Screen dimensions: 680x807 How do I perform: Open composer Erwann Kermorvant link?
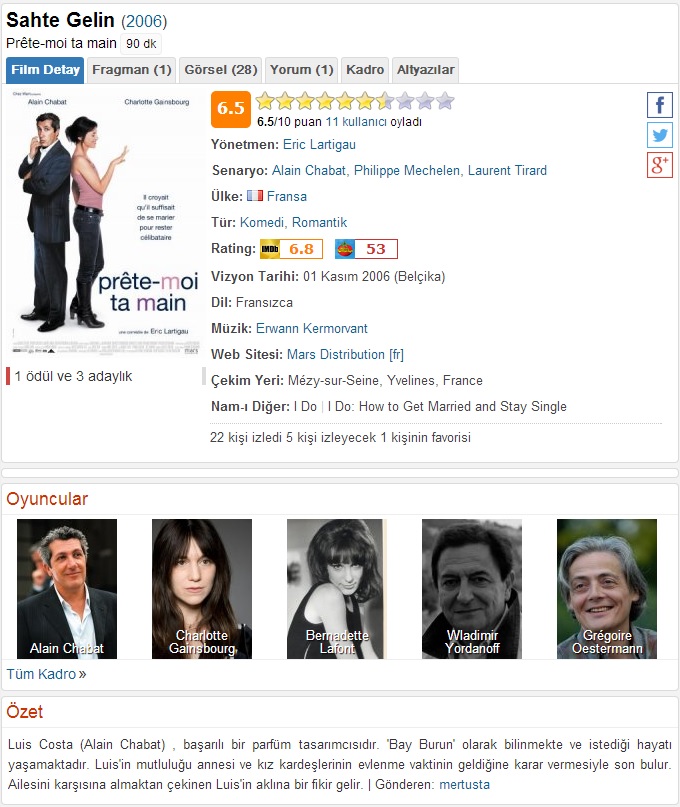[x=311, y=328]
